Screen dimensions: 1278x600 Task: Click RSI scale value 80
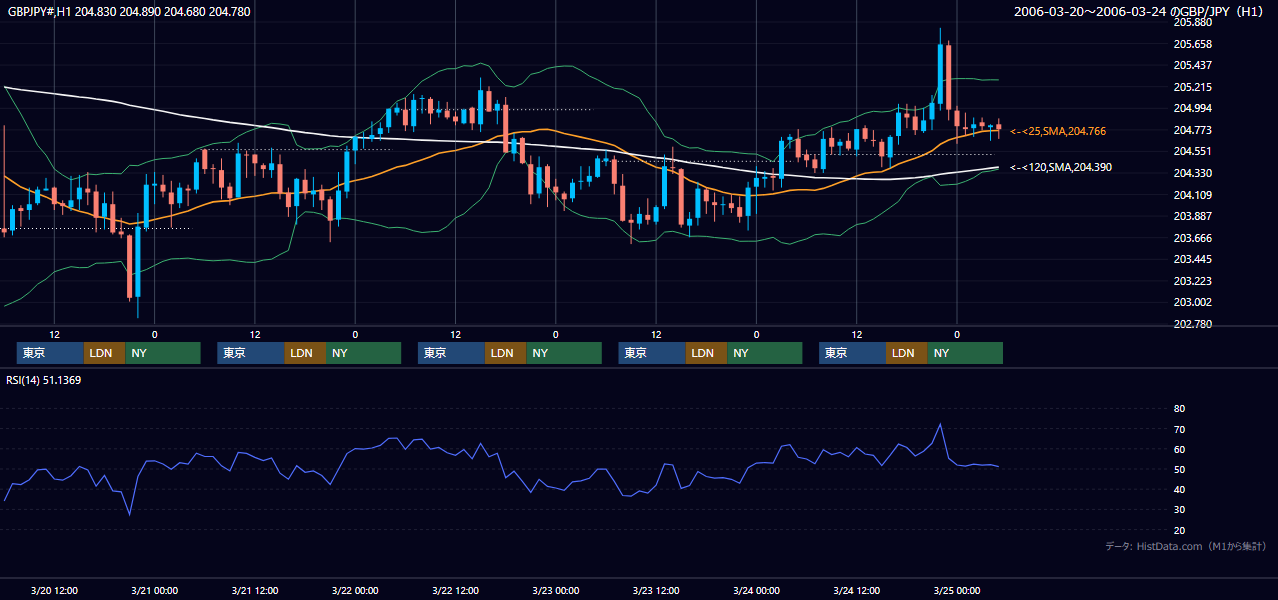1179,409
